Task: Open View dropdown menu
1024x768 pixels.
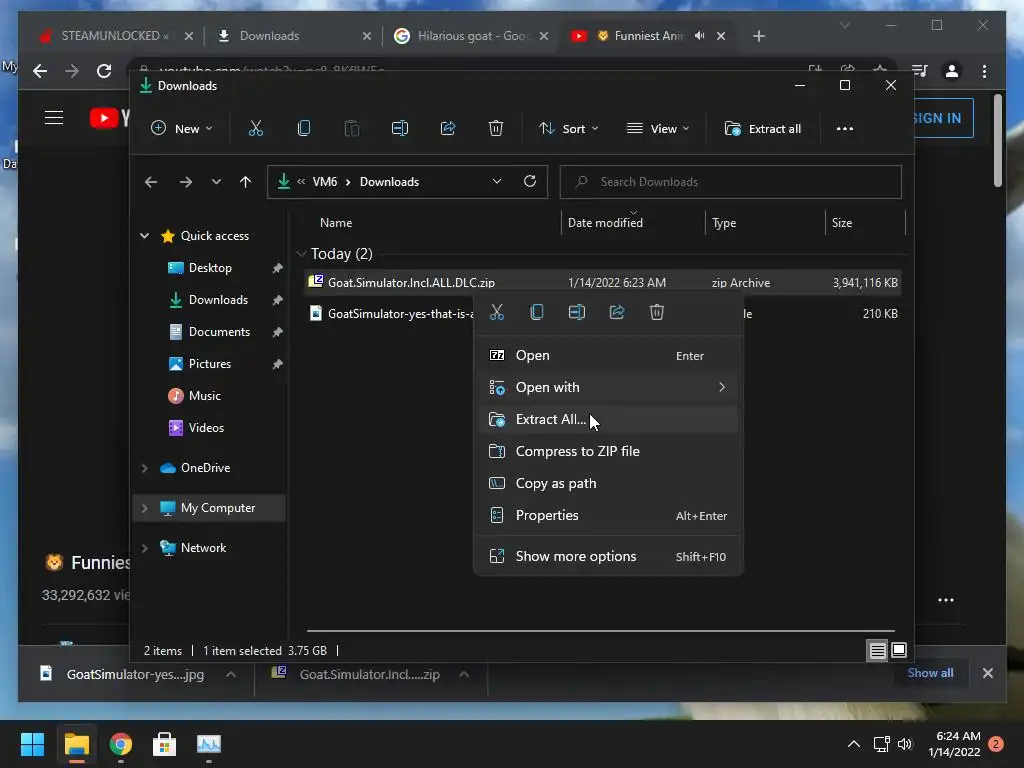Action: (658, 129)
